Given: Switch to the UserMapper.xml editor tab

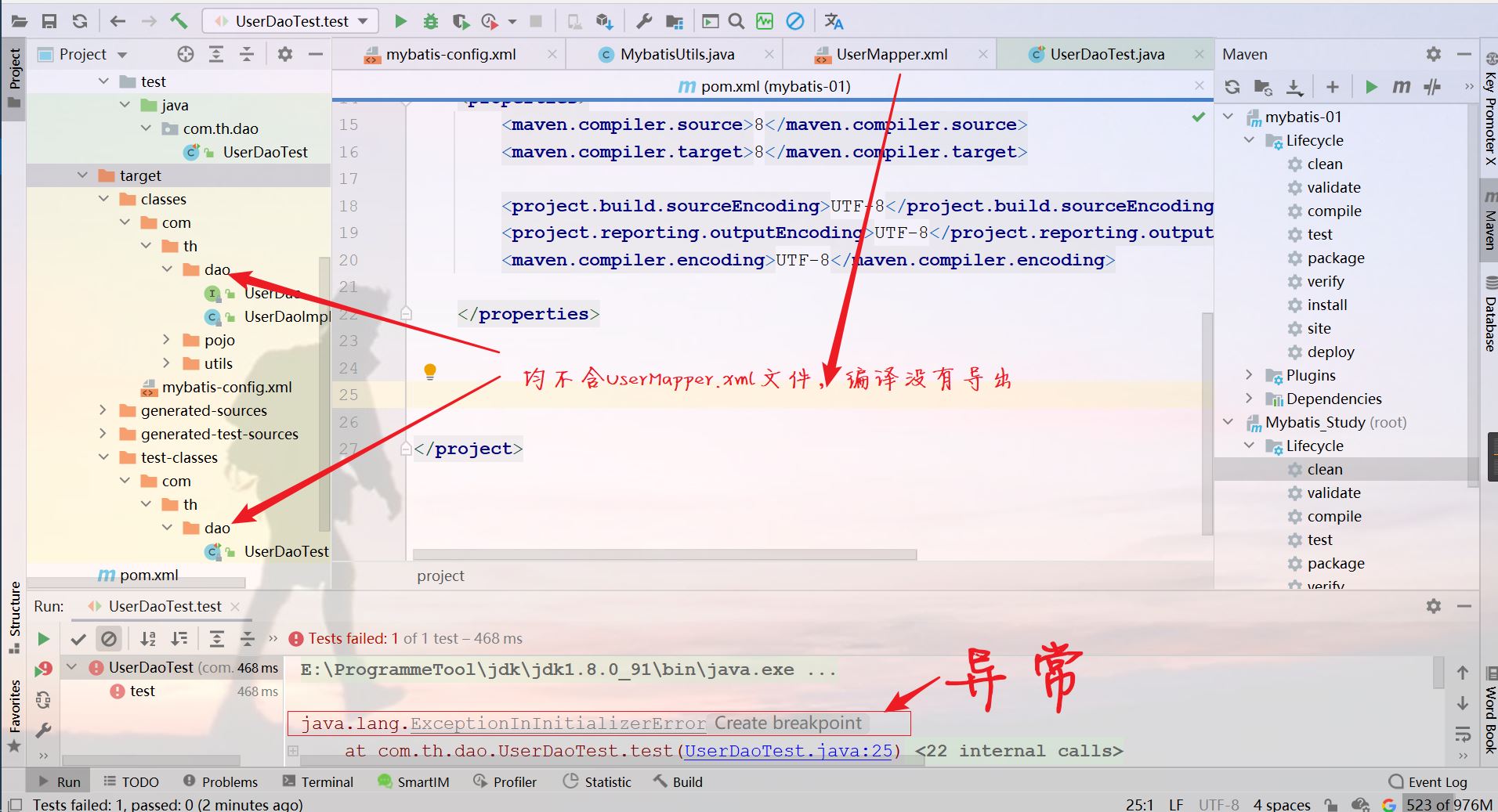Looking at the screenshot, I should (x=892, y=54).
